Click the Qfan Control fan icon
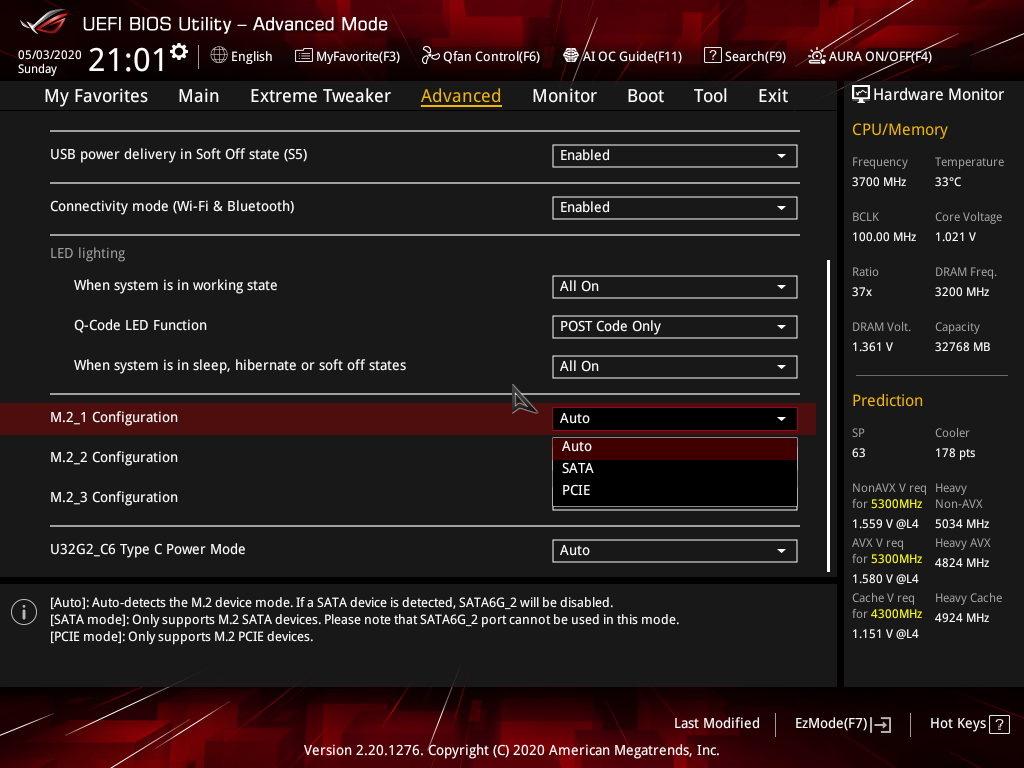The image size is (1024, 768). (430, 56)
